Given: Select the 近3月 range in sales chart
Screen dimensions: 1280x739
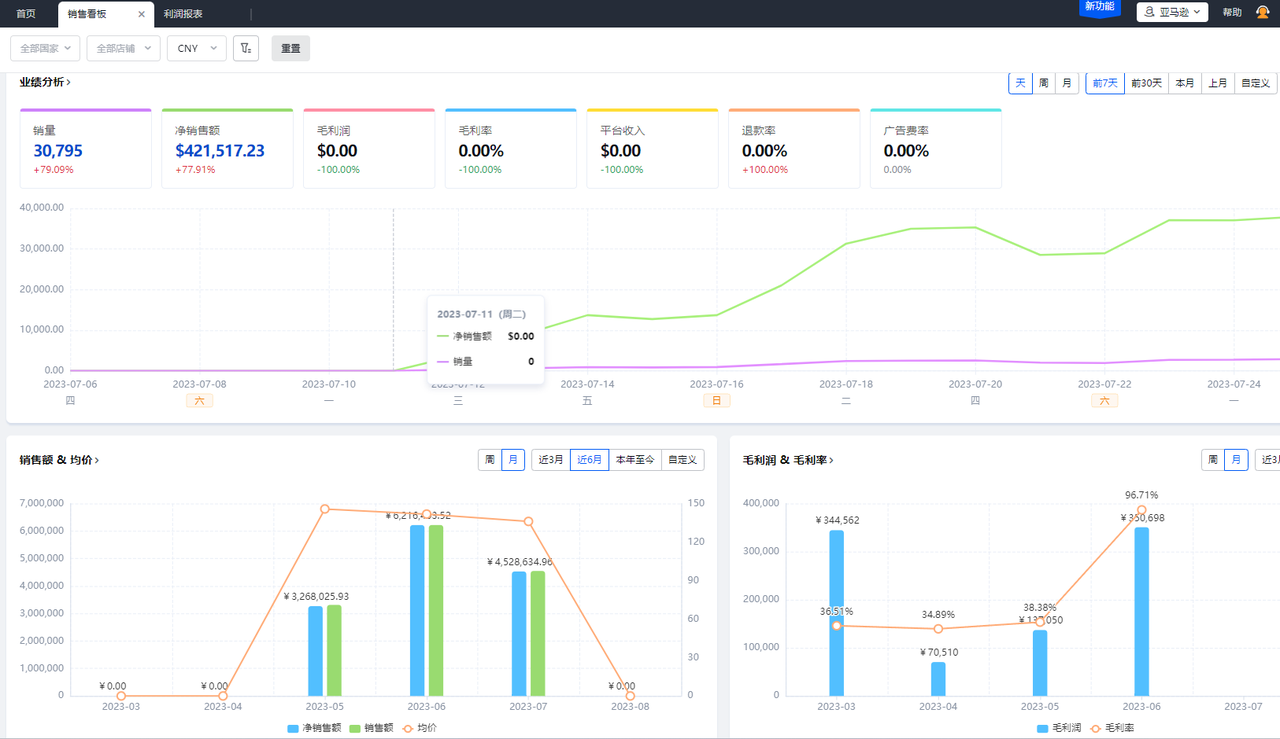Looking at the screenshot, I should [551, 460].
